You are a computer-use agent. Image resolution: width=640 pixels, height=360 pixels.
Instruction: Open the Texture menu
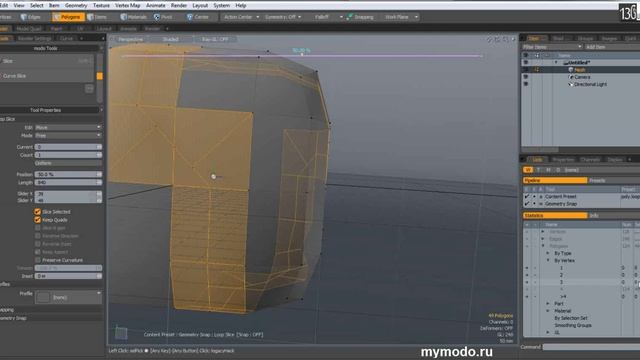tap(101, 5)
